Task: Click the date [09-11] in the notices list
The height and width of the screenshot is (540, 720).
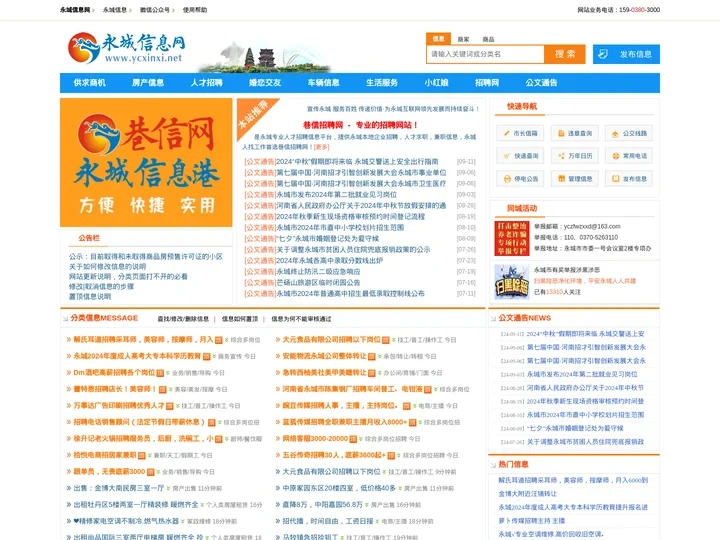Action: 466,162
